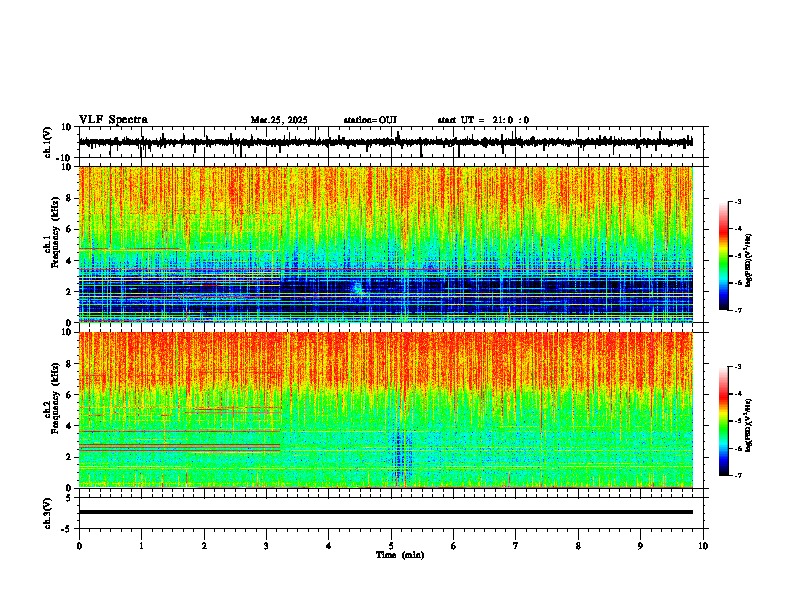Screen dimensions: 792x612
Task: Click the time axis tick label "2"
Action: pos(204,546)
